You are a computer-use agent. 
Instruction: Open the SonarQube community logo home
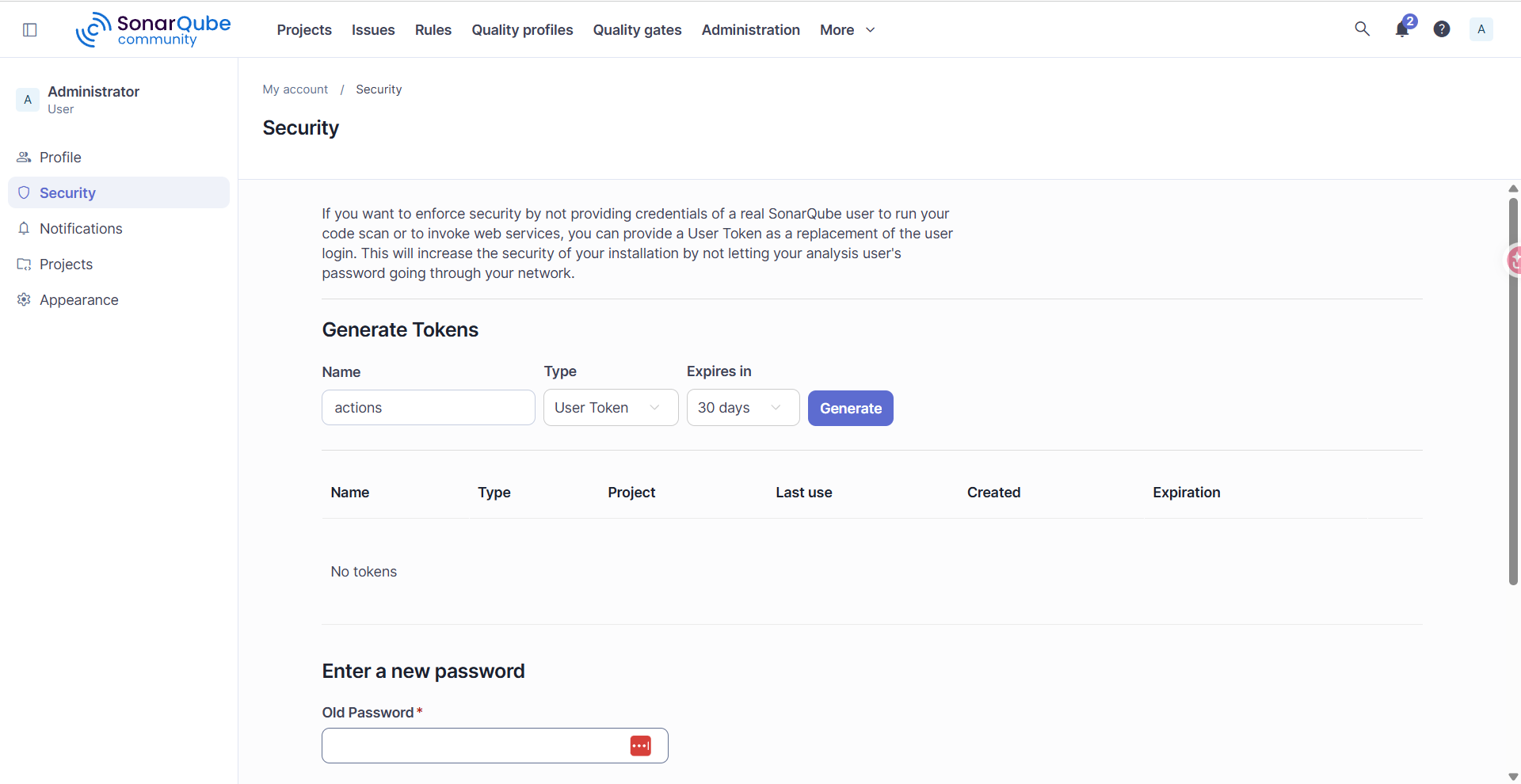click(x=153, y=30)
